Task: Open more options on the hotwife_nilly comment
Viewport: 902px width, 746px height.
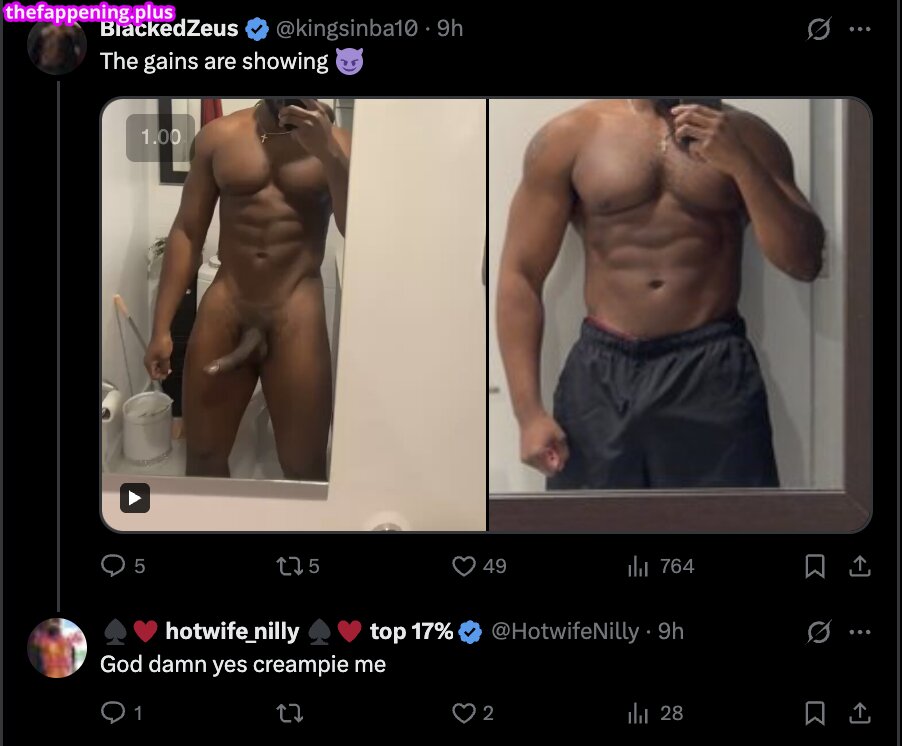Action: (x=859, y=632)
